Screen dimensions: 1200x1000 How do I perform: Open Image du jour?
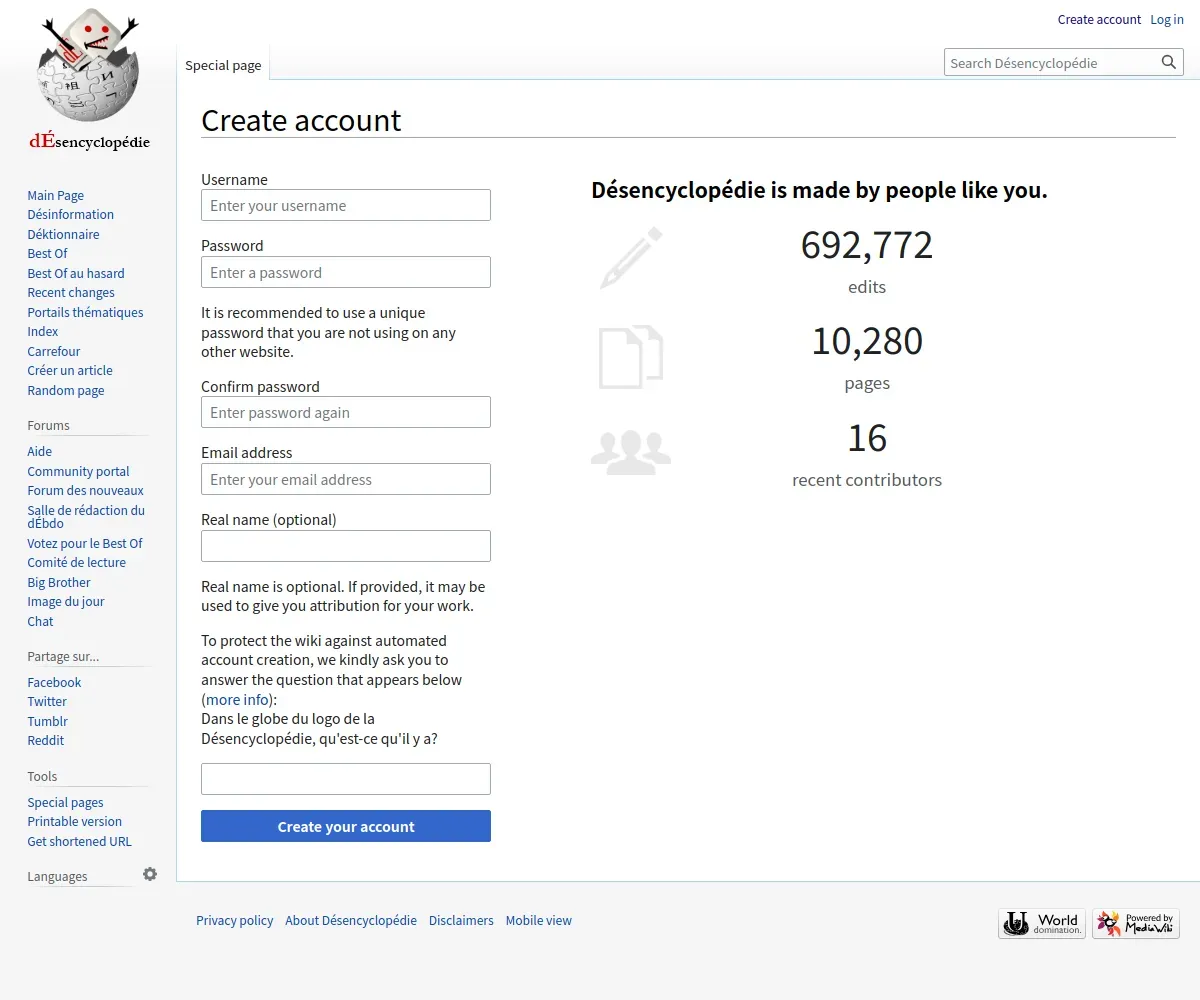(x=66, y=601)
